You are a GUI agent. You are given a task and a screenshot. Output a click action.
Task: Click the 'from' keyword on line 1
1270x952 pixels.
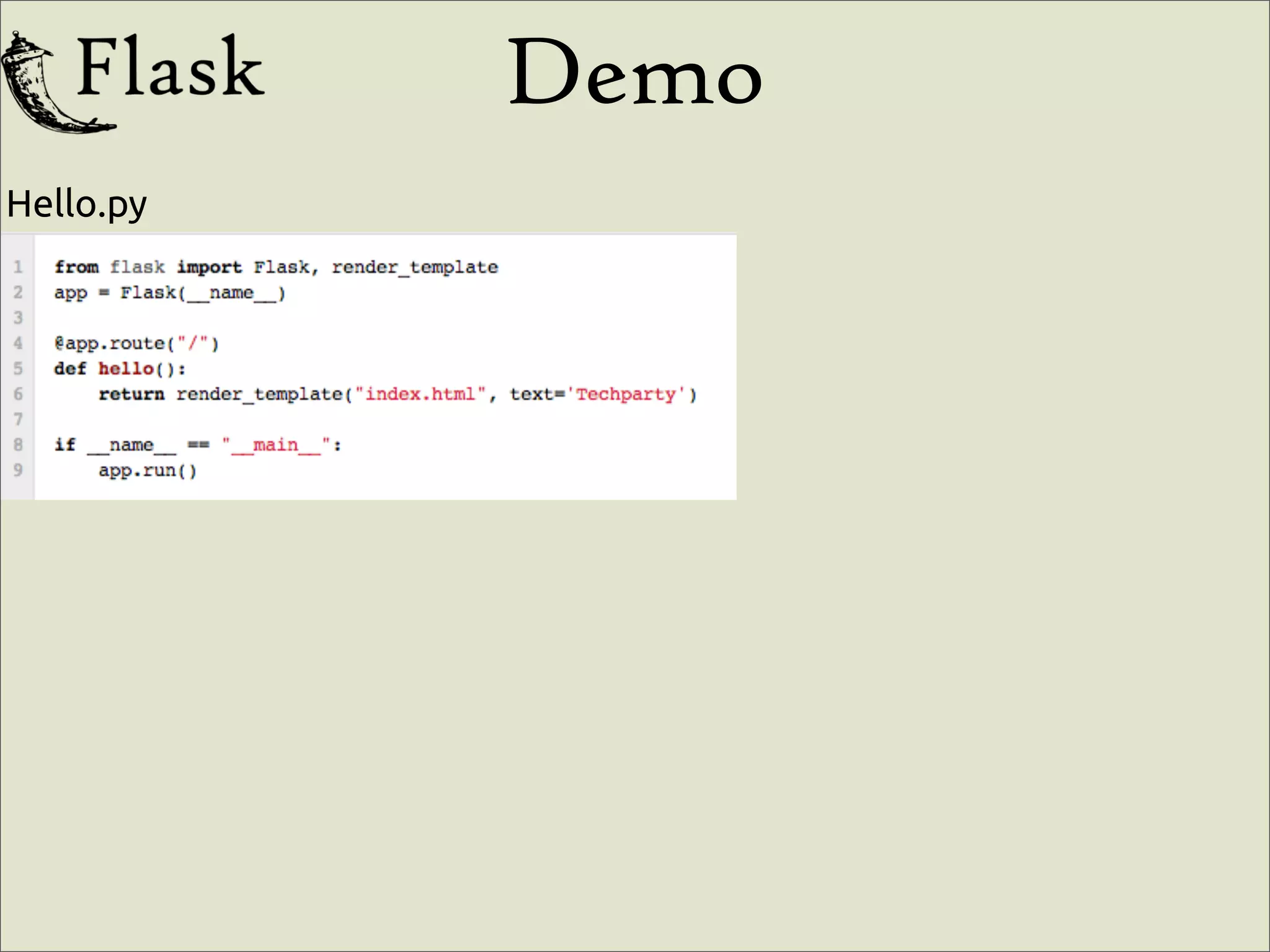pyautogui.click(x=76, y=267)
